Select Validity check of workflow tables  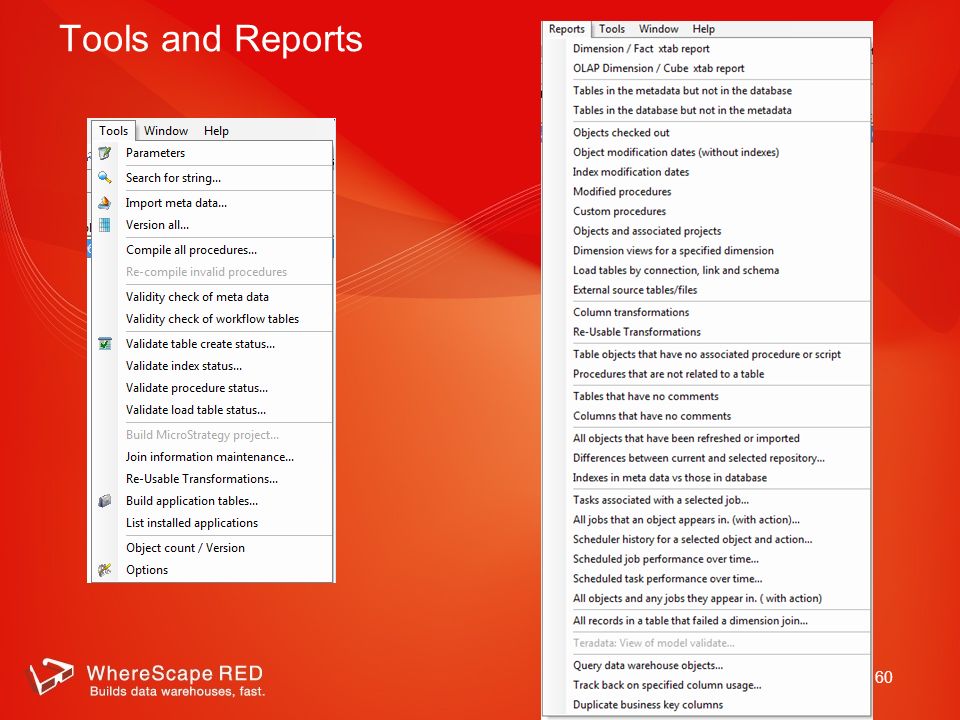212,319
